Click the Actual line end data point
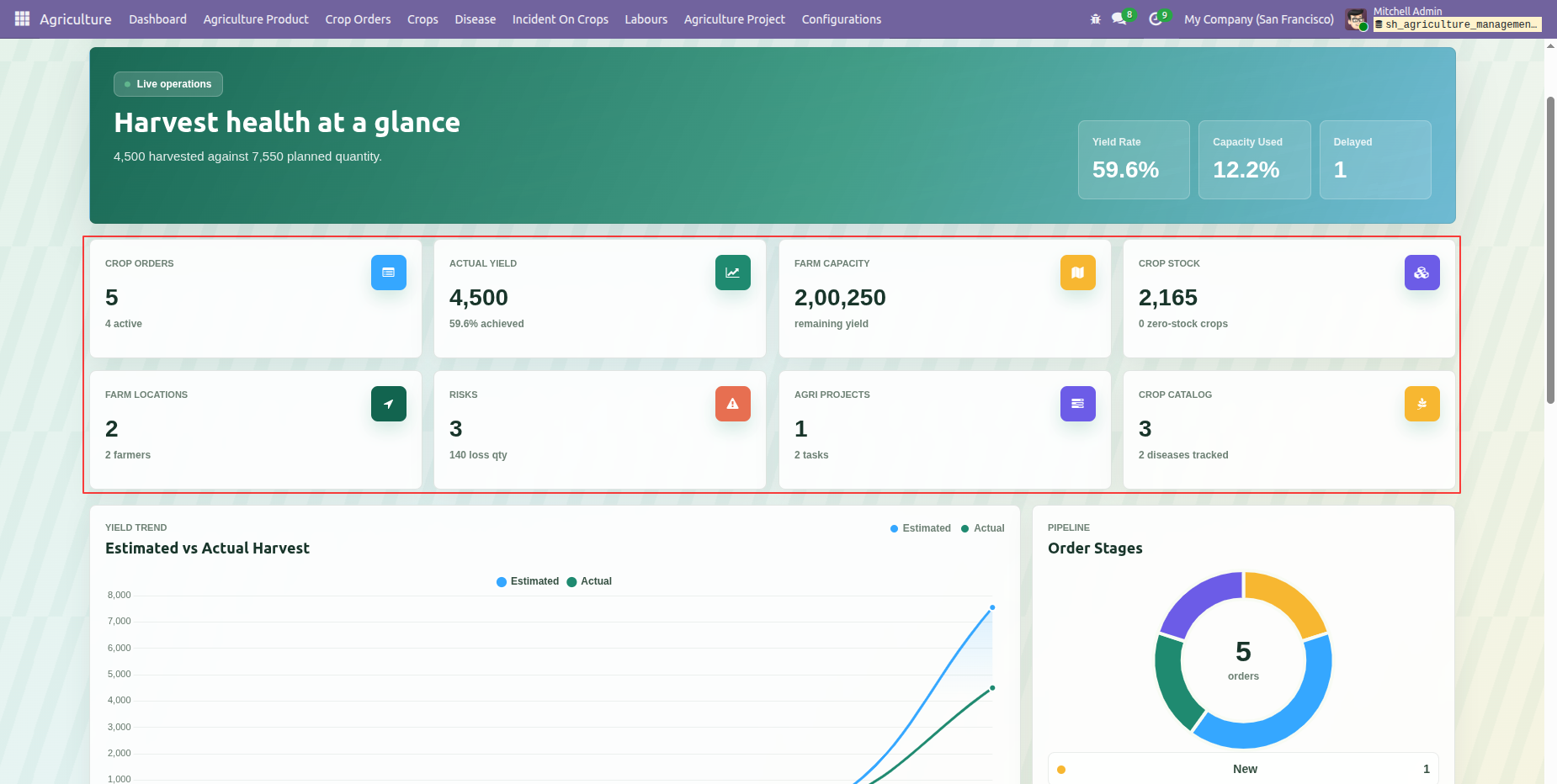Screen dimensions: 1557x784 992,688
